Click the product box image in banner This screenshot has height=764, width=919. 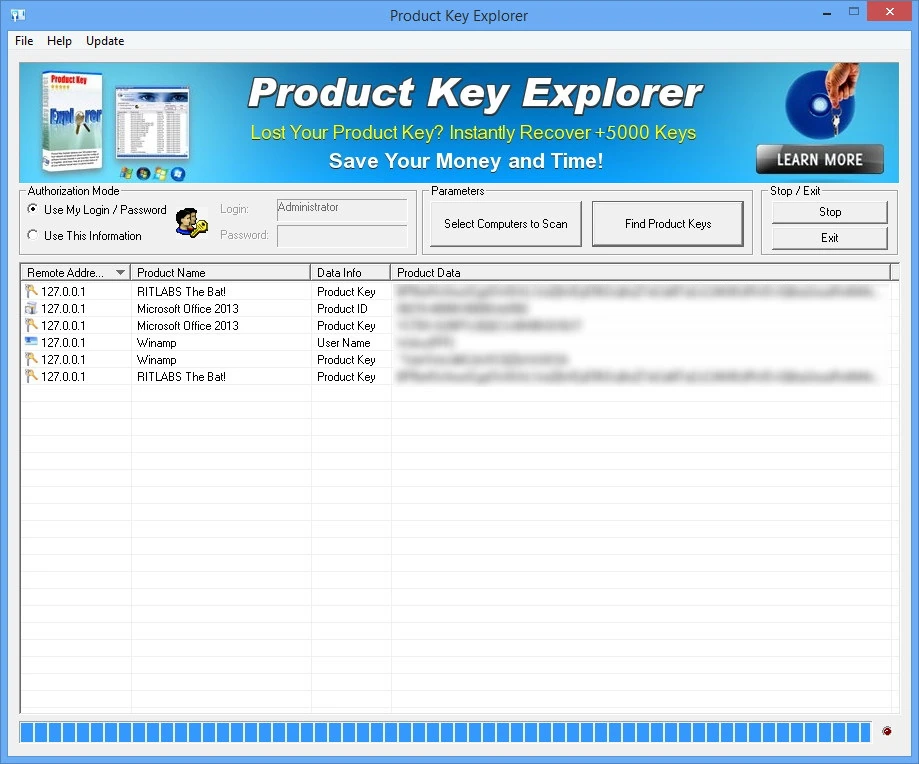click(72, 121)
